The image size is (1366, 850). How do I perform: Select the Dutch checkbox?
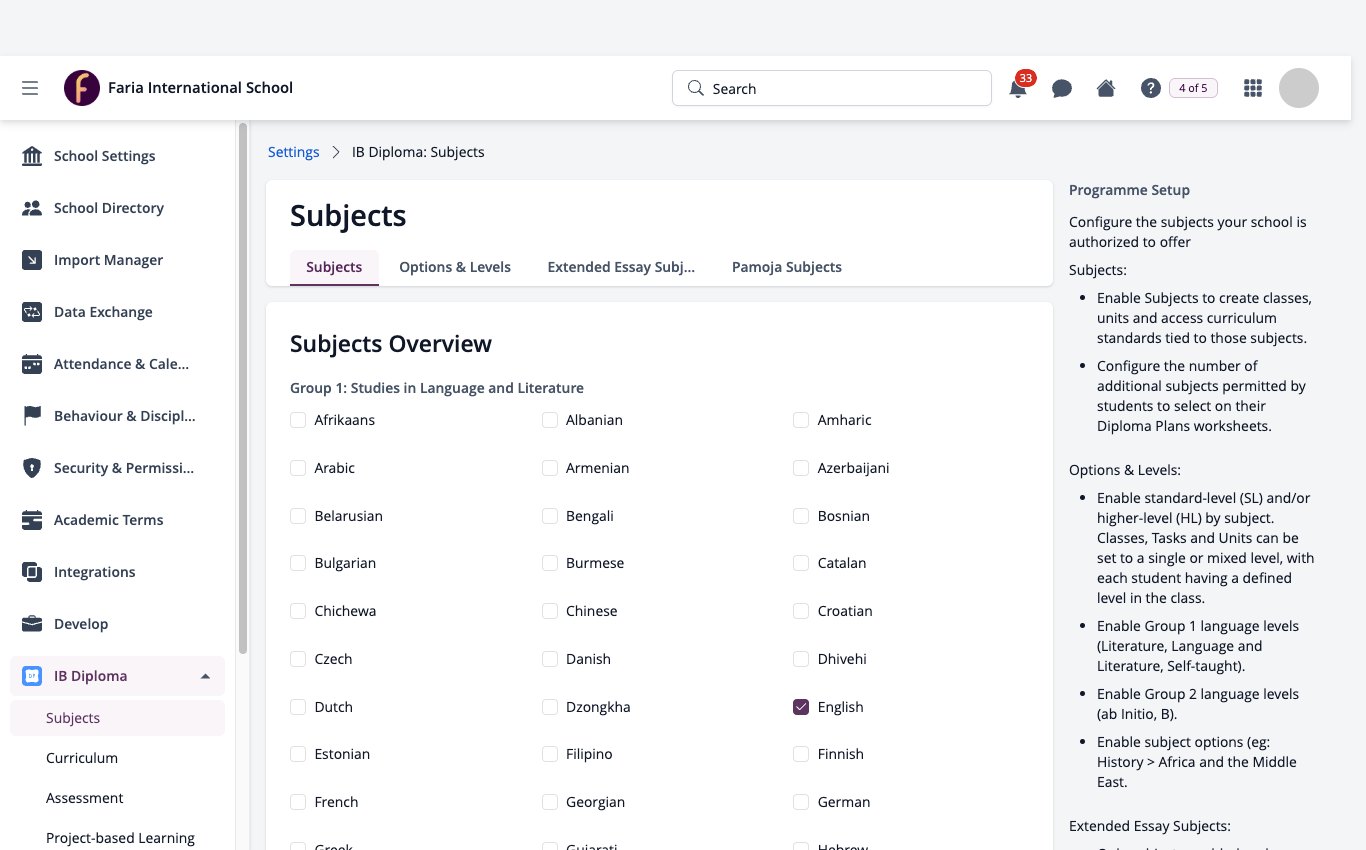(x=298, y=707)
